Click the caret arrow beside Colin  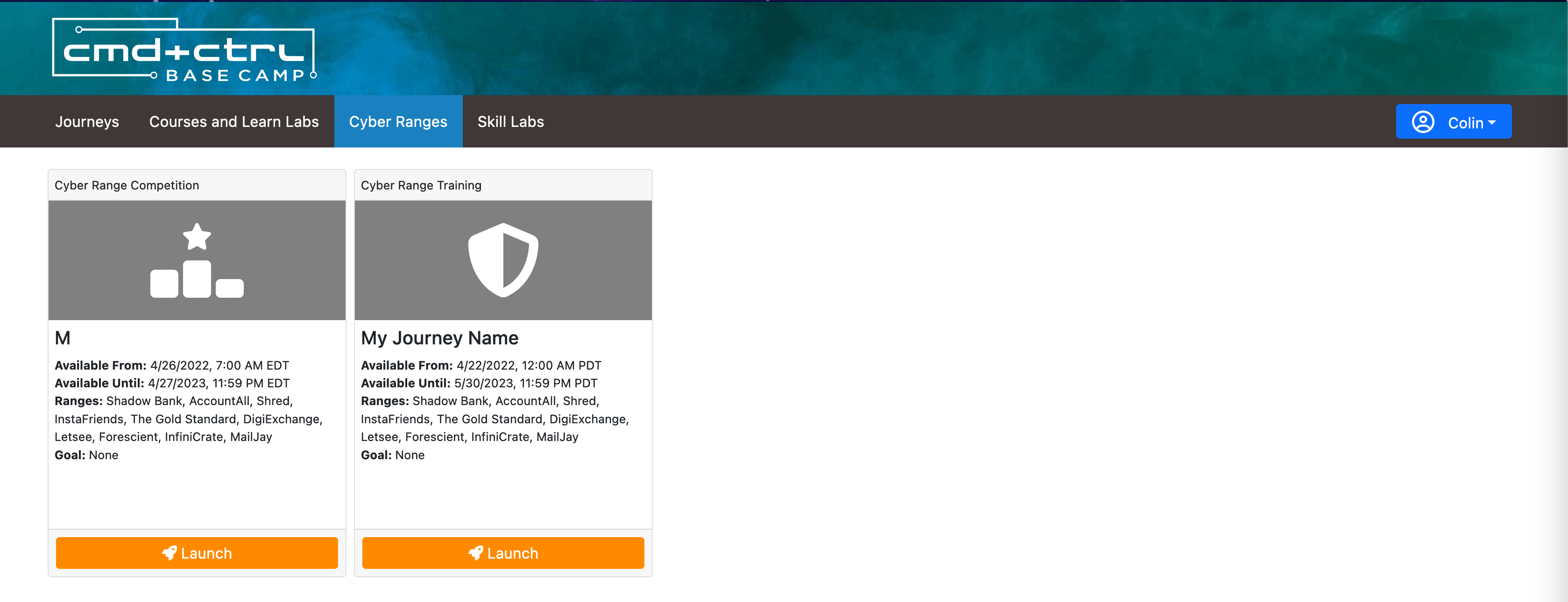coord(1492,122)
